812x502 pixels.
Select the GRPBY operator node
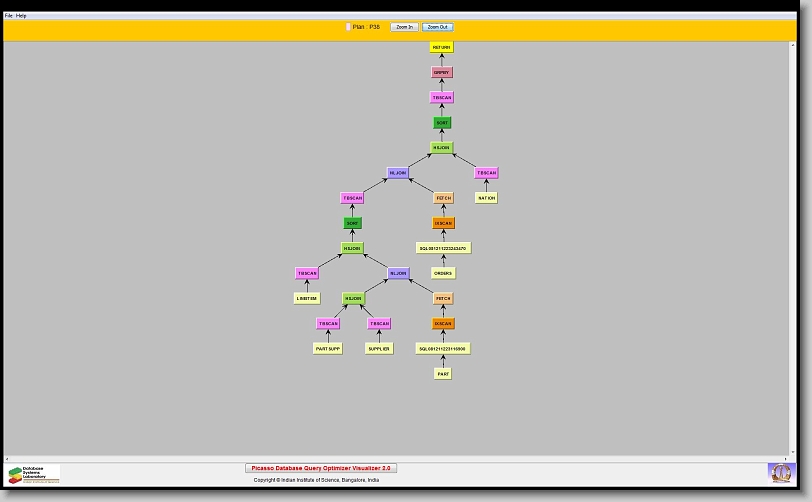(442, 72)
